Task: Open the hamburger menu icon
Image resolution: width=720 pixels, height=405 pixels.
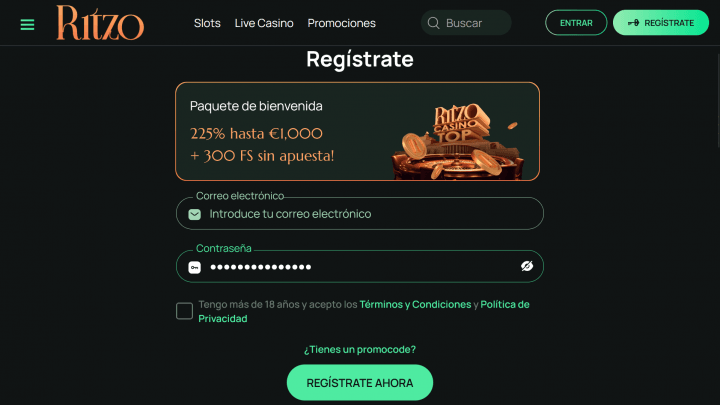Action: point(27,24)
